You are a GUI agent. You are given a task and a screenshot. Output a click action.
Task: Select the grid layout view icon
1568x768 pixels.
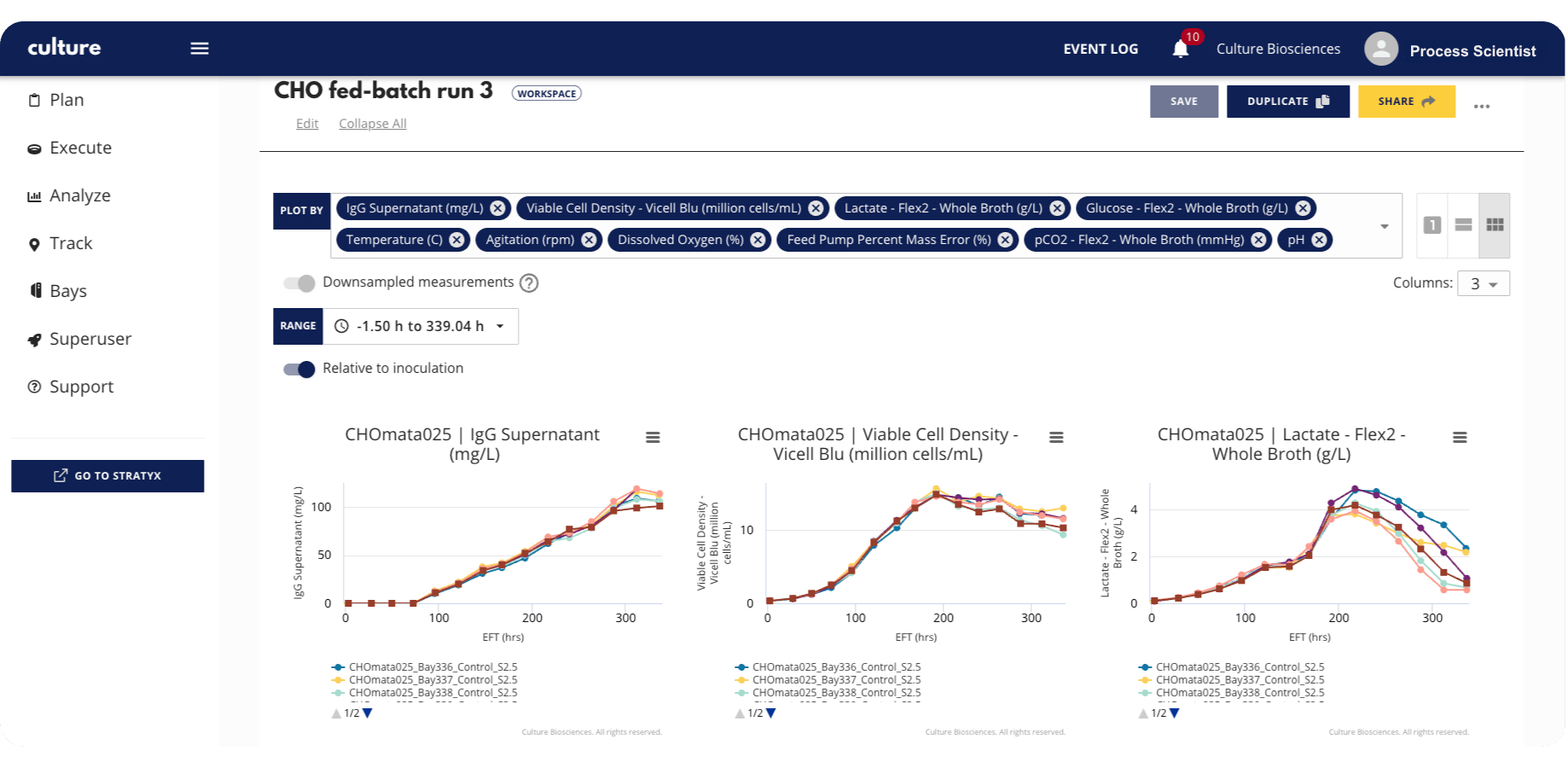point(1495,225)
